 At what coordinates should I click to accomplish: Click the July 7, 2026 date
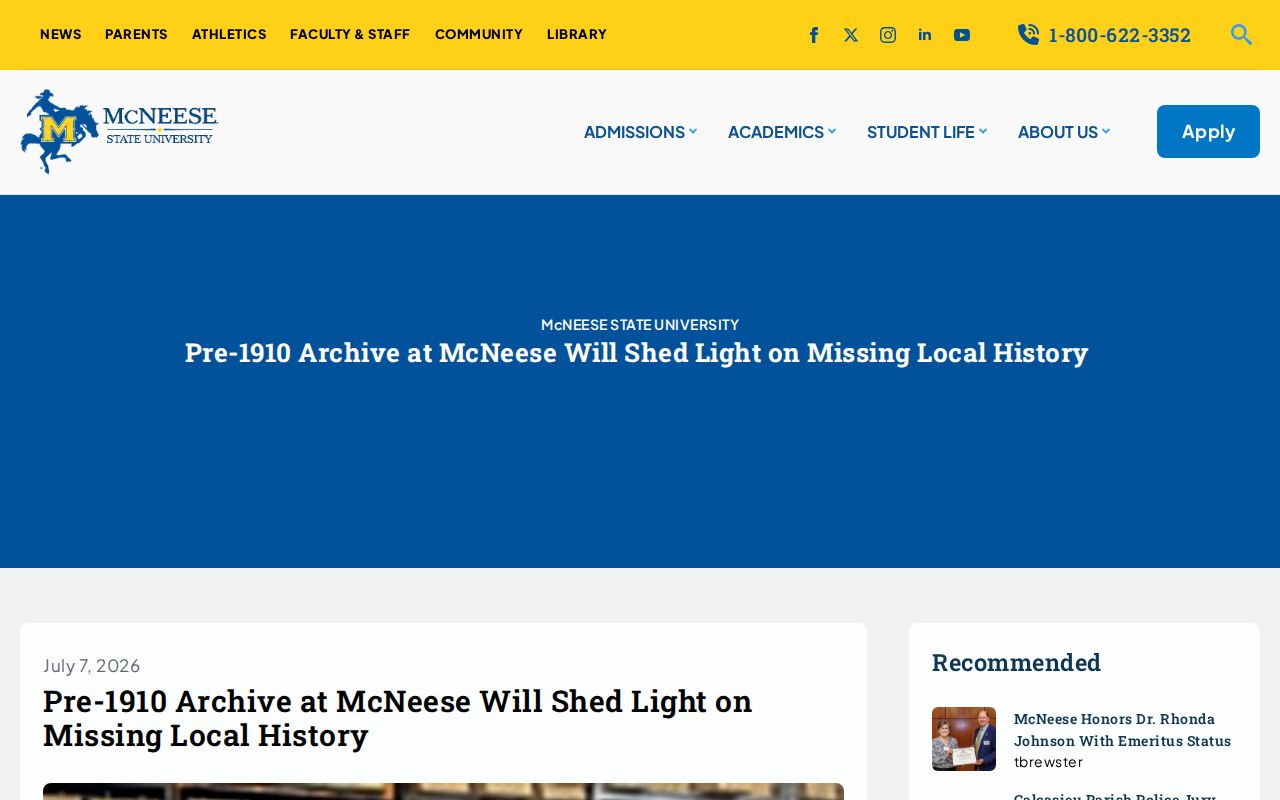coord(92,666)
